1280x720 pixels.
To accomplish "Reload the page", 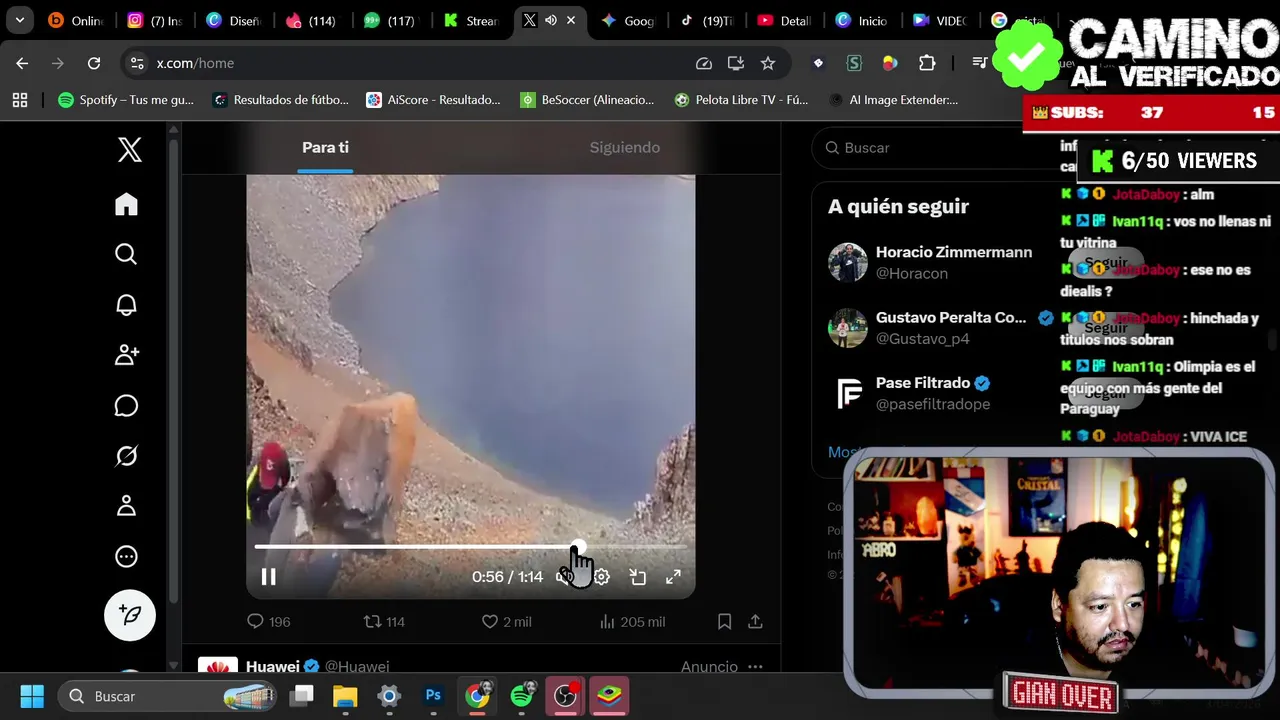I will [94, 63].
